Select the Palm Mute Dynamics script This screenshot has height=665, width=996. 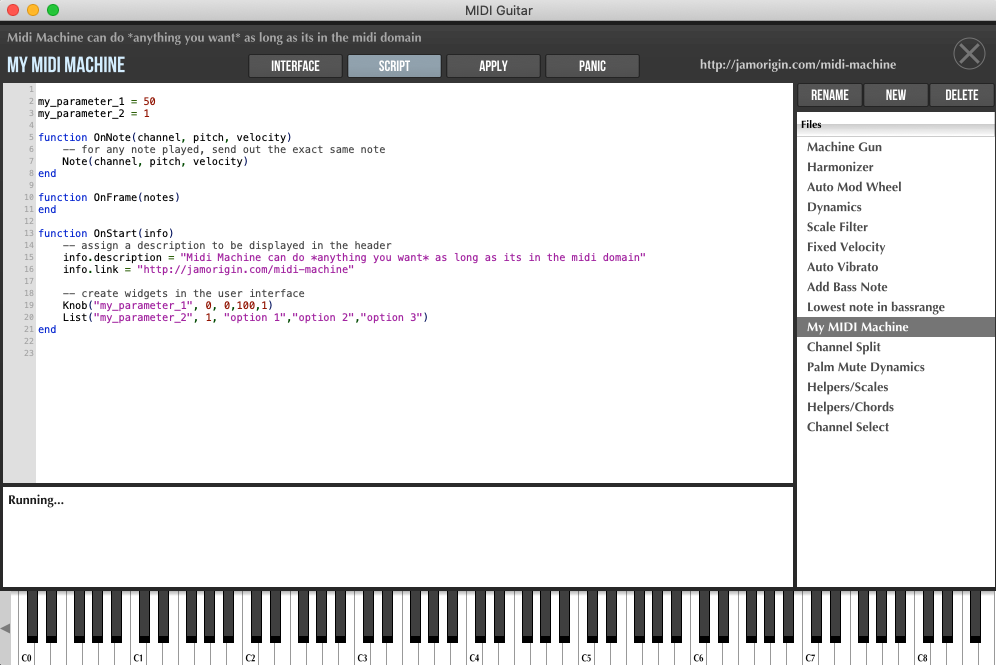[x=896, y=367]
